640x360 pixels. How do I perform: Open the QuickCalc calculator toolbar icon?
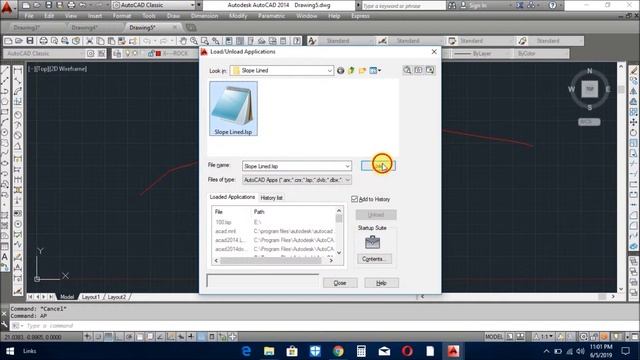point(284,41)
